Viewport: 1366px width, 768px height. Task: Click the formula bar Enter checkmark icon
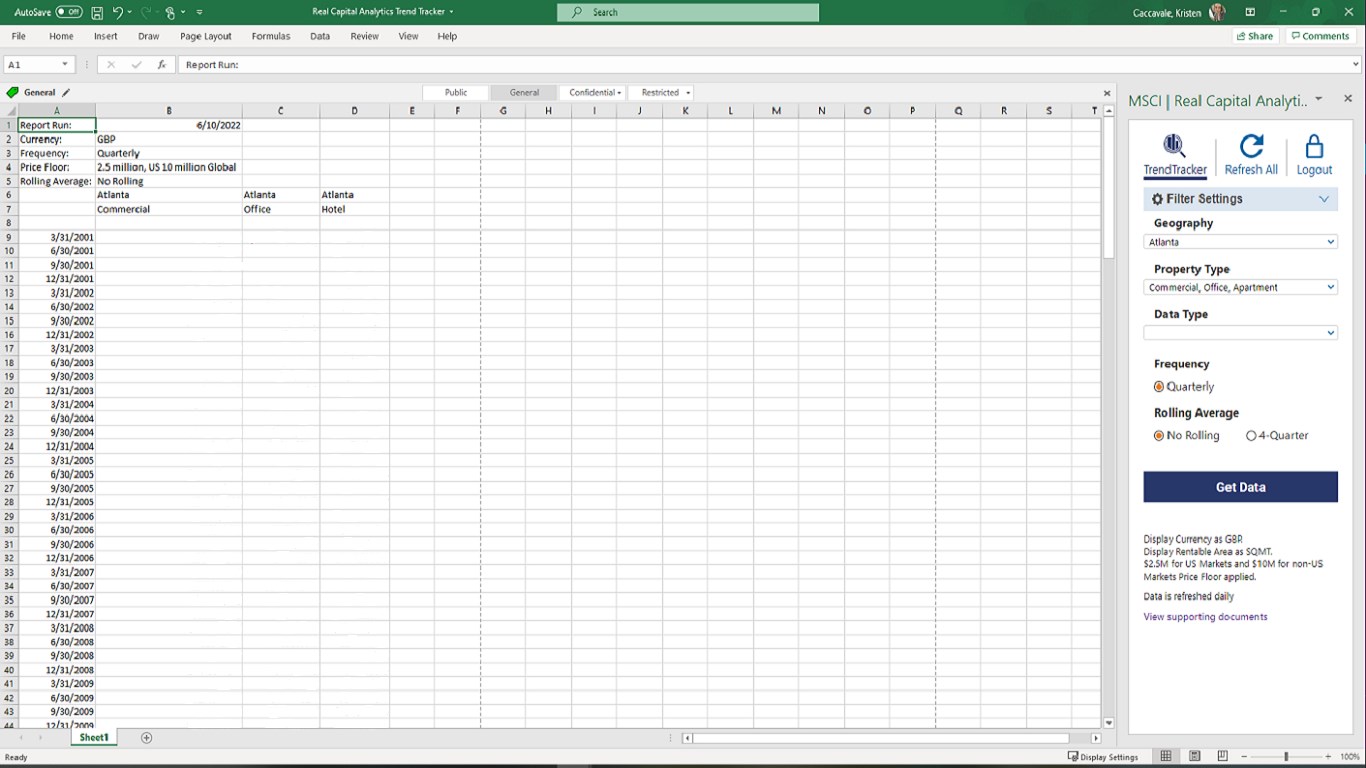tap(136, 64)
